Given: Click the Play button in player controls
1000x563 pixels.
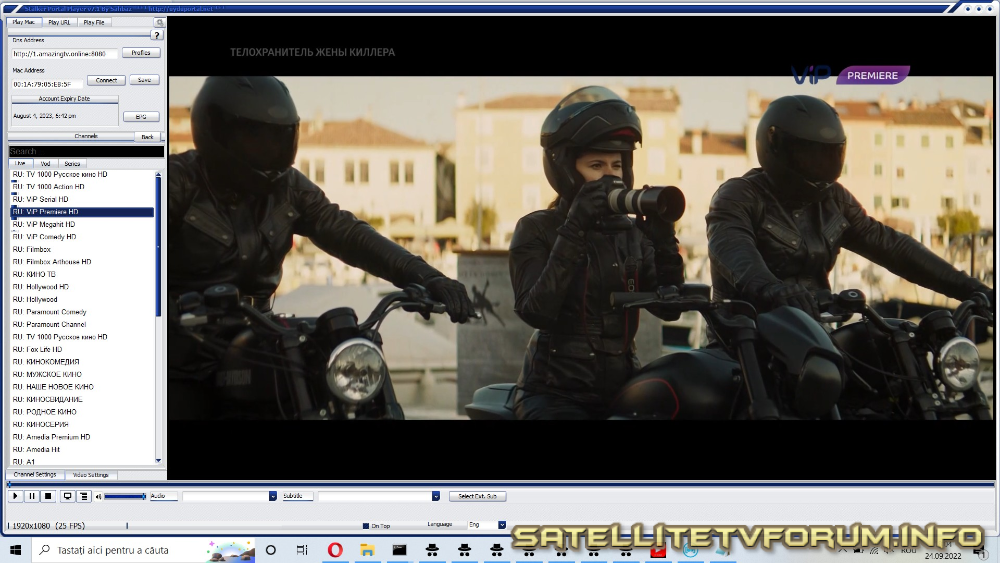Looking at the screenshot, I should [15, 496].
